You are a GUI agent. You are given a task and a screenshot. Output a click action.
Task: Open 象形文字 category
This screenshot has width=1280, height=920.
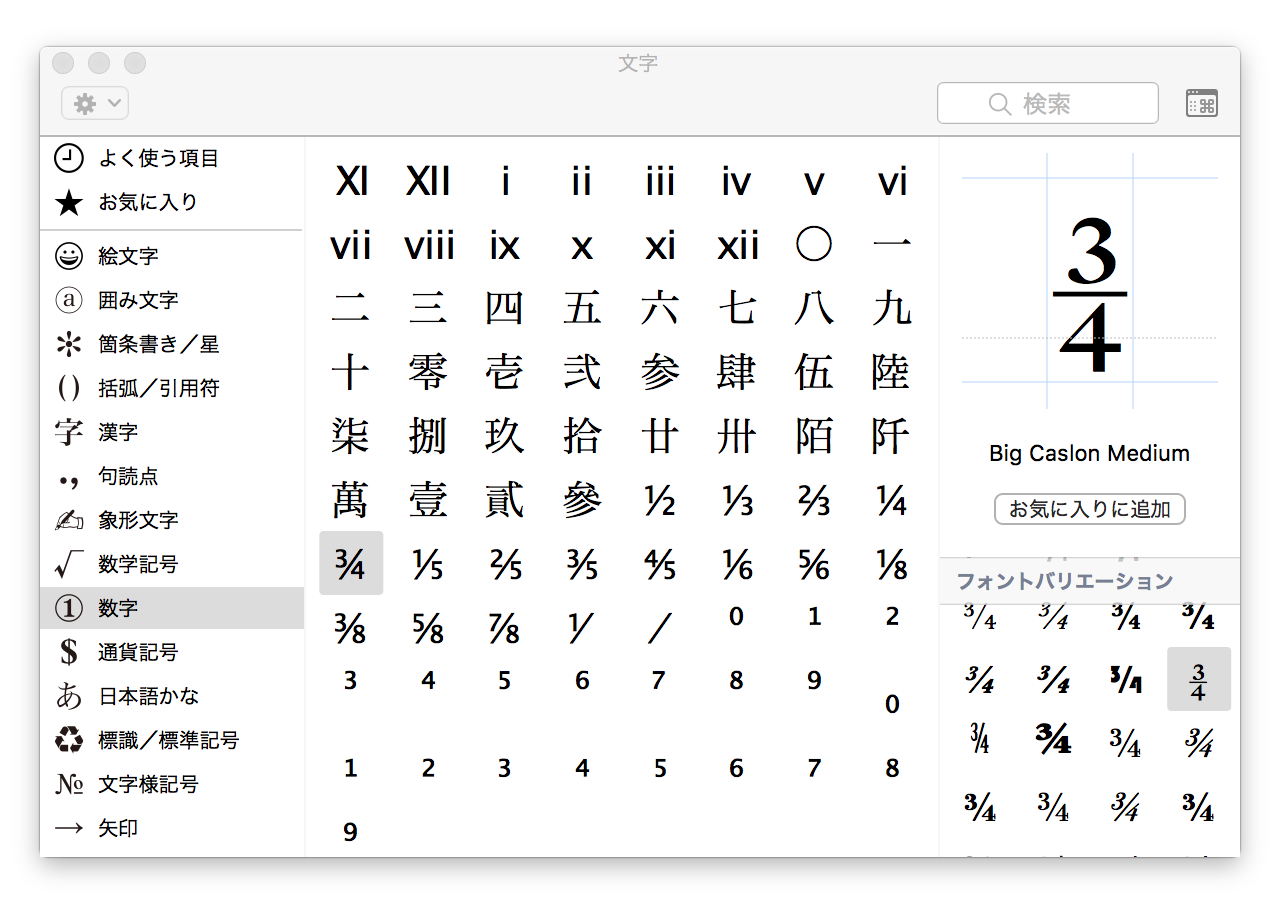[x=172, y=520]
